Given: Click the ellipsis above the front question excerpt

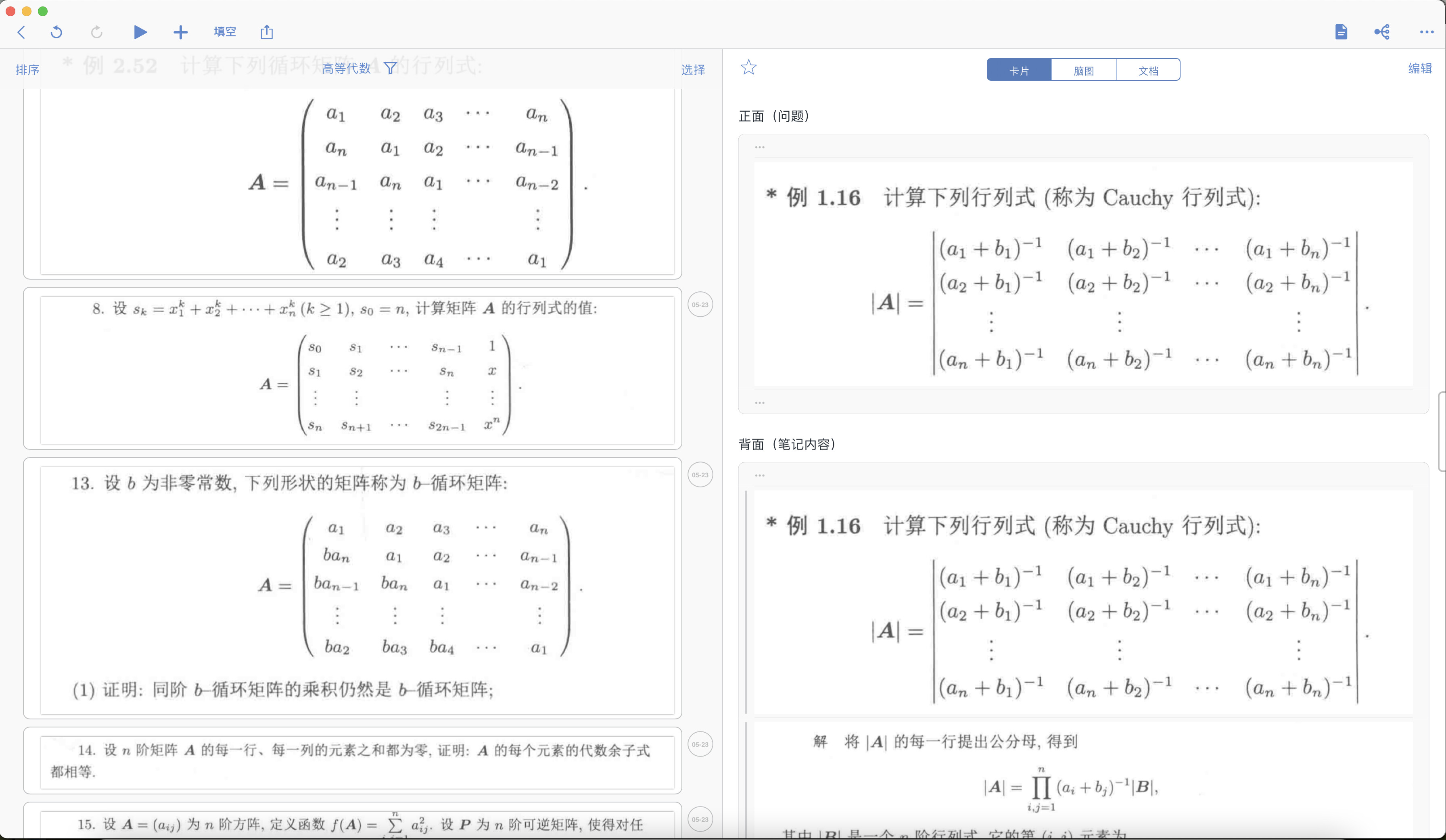Looking at the screenshot, I should (760, 147).
